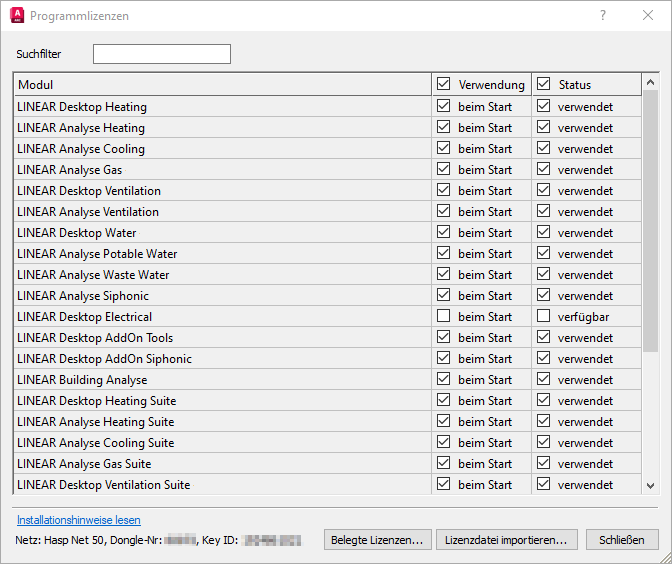Select the LINEAR Analyse Cooling row
Viewport: 672px width, 564px height.
tap(328, 148)
